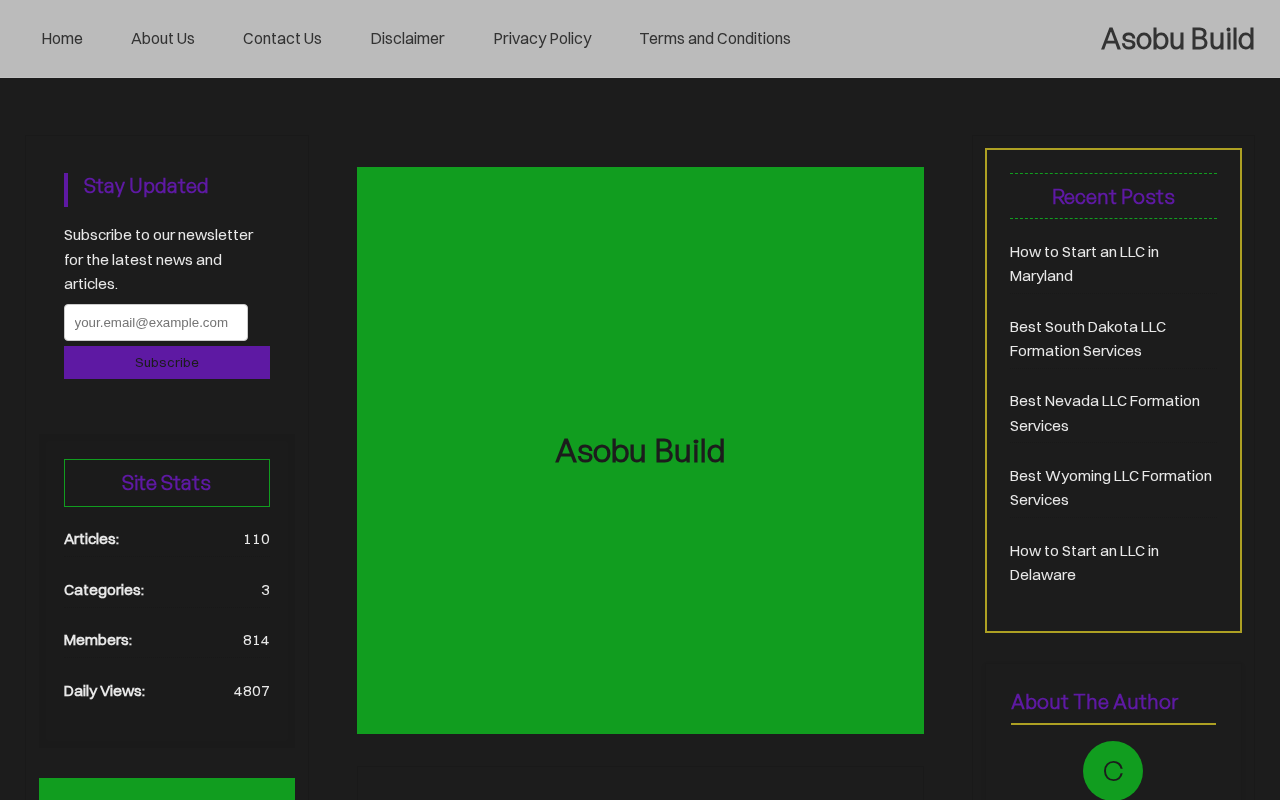Open the Home menu item

click(62, 39)
